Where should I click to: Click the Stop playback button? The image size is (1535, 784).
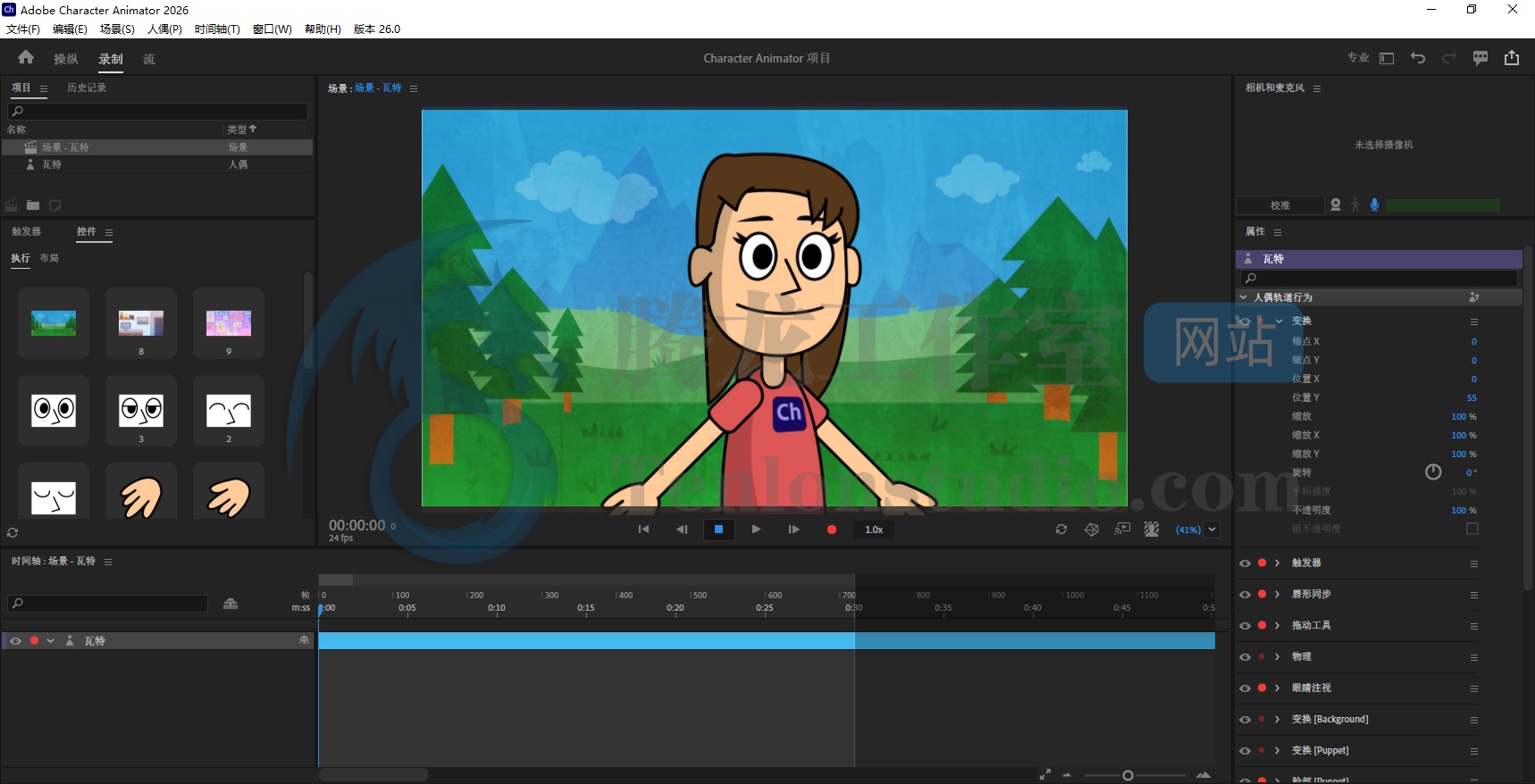click(718, 530)
